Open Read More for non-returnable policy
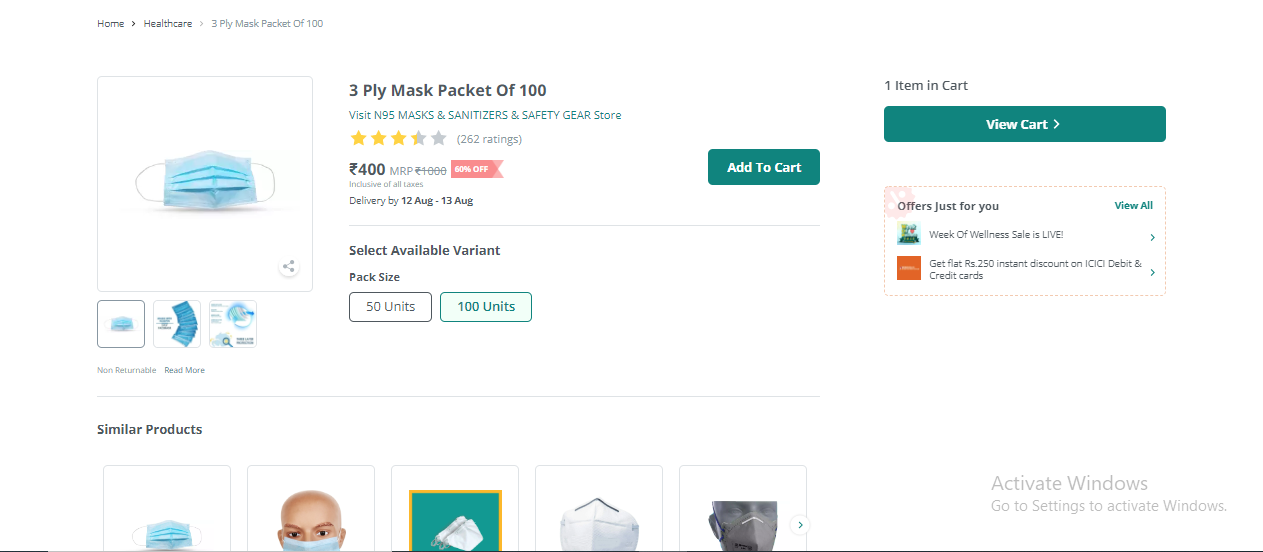This screenshot has height=552, width=1263. [185, 370]
